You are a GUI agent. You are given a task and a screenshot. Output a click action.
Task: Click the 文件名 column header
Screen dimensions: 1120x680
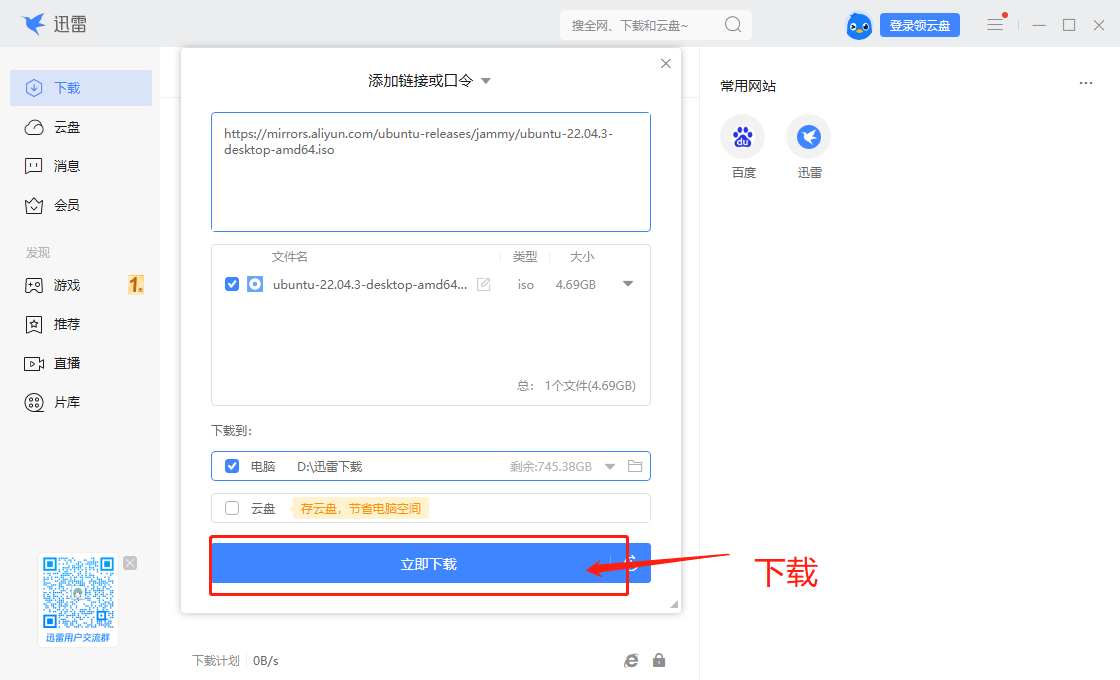pyautogui.click(x=289, y=256)
